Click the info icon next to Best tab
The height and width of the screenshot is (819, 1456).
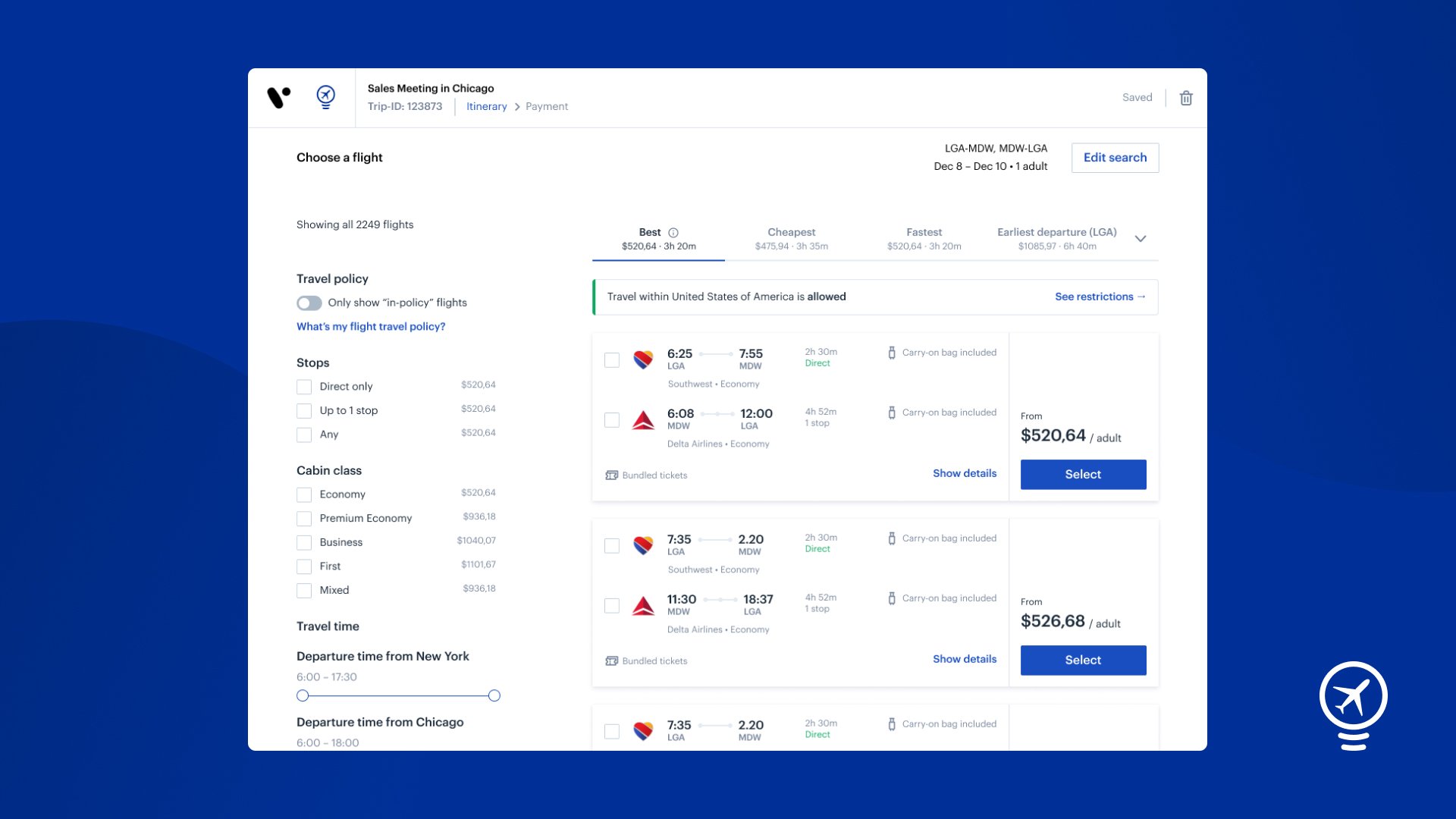(673, 233)
